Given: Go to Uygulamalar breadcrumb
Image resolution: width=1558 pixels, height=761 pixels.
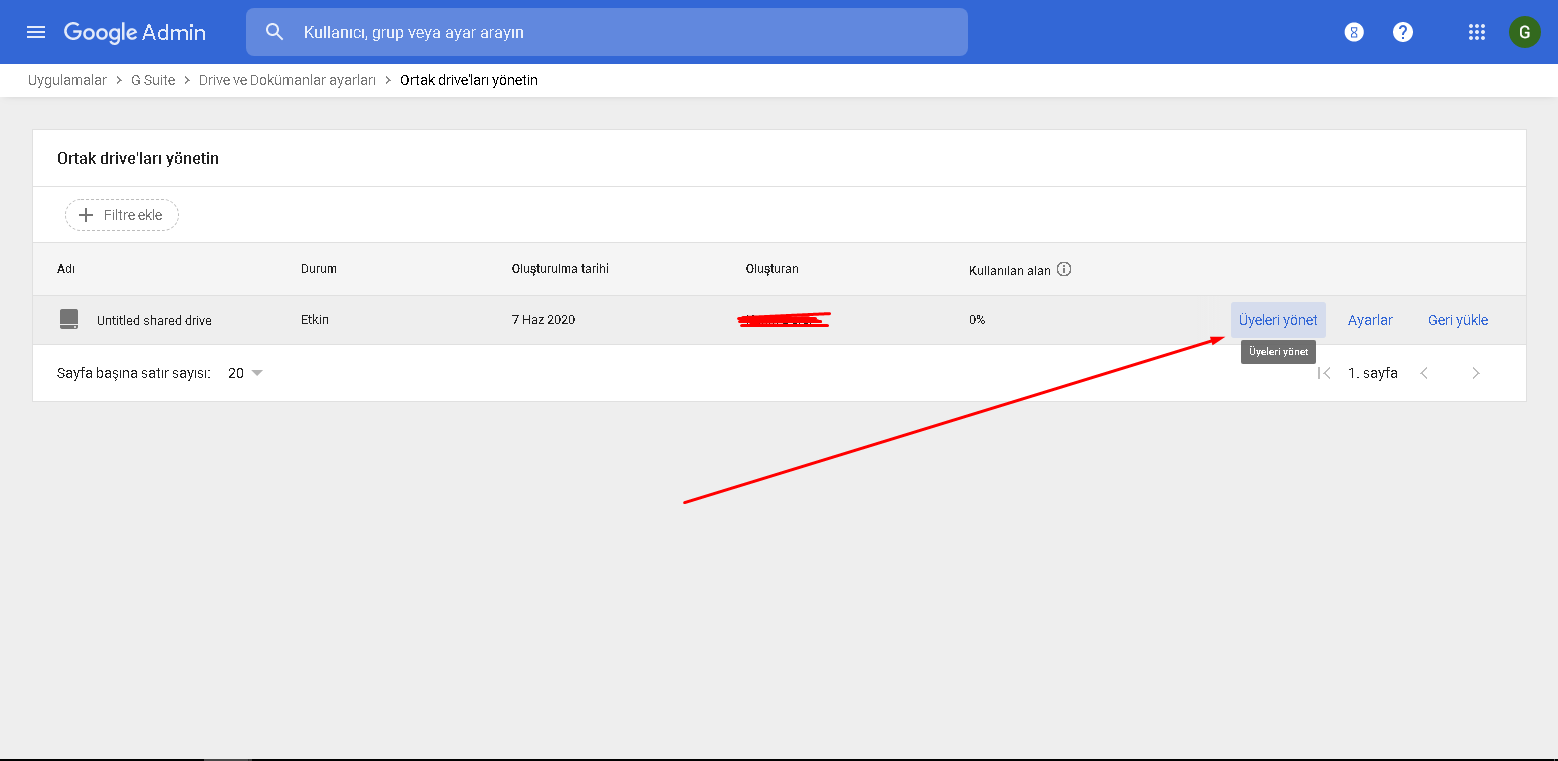Looking at the screenshot, I should pos(67,80).
